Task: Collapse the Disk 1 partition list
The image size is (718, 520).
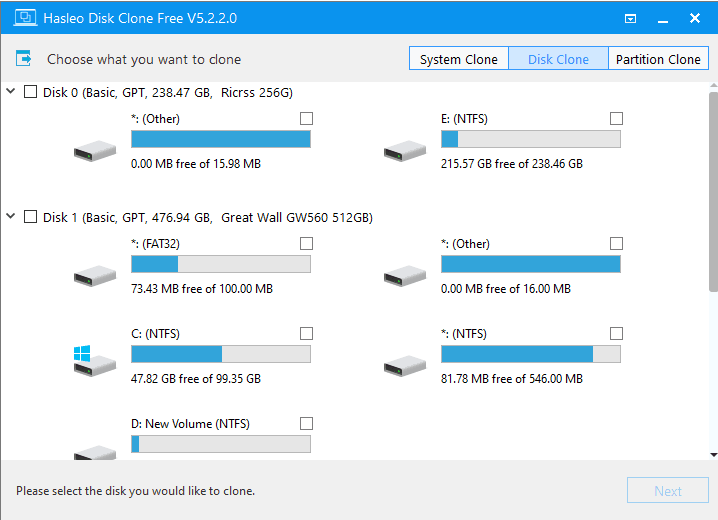Action: tap(11, 216)
